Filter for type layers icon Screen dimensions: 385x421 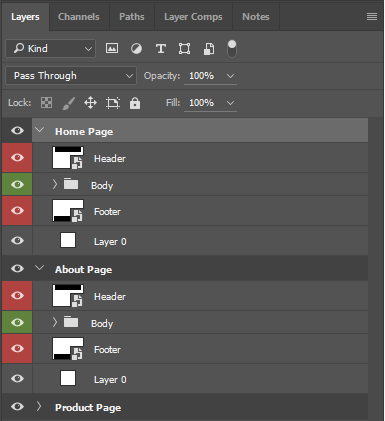pos(161,49)
